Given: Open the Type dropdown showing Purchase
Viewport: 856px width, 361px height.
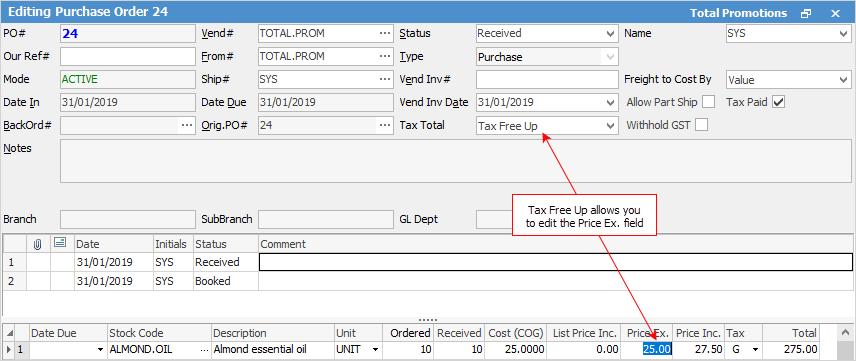Looking at the screenshot, I should click(611, 56).
